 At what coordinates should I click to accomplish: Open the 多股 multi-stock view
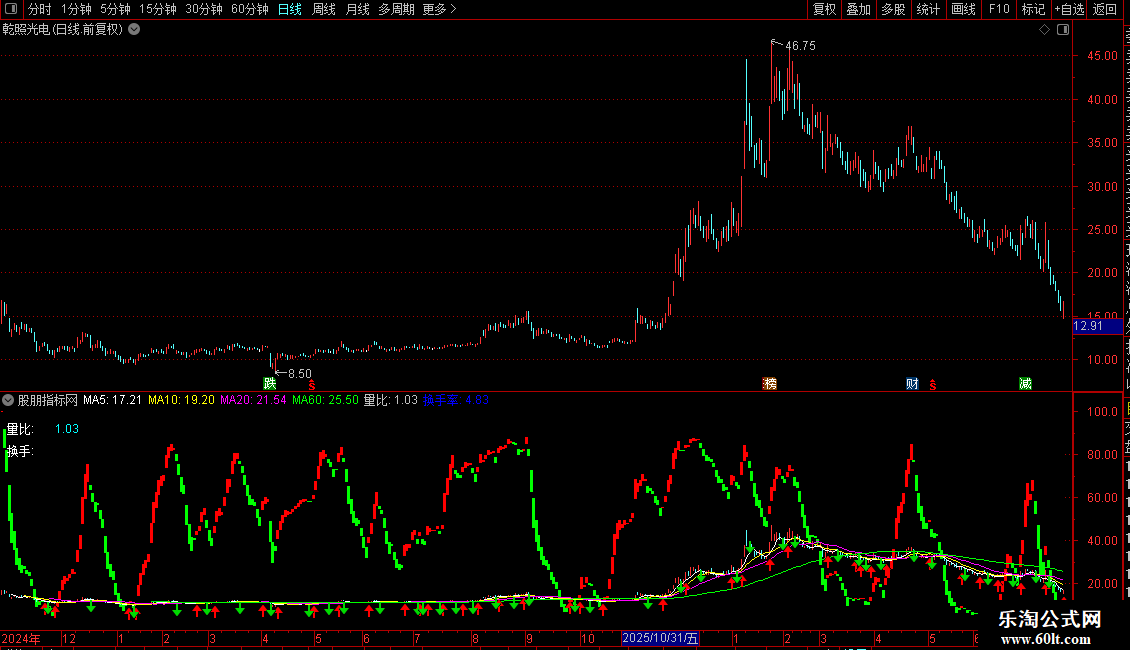[x=893, y=9]
